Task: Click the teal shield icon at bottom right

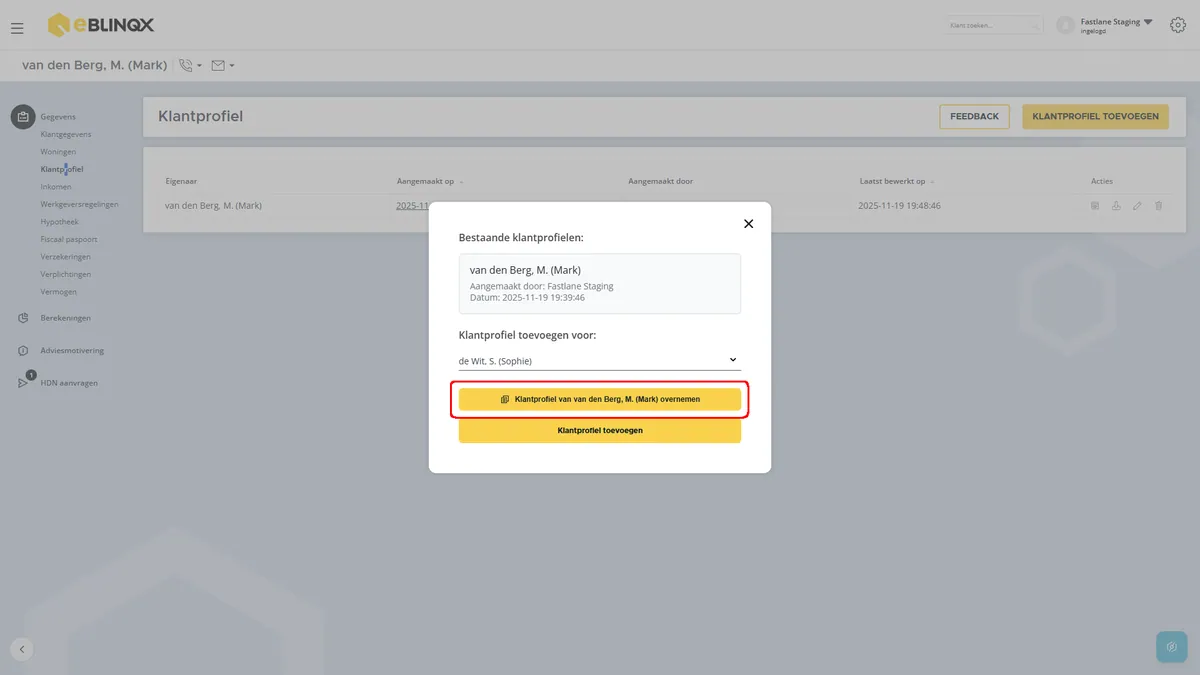Action: click(x=1171, y=647)
